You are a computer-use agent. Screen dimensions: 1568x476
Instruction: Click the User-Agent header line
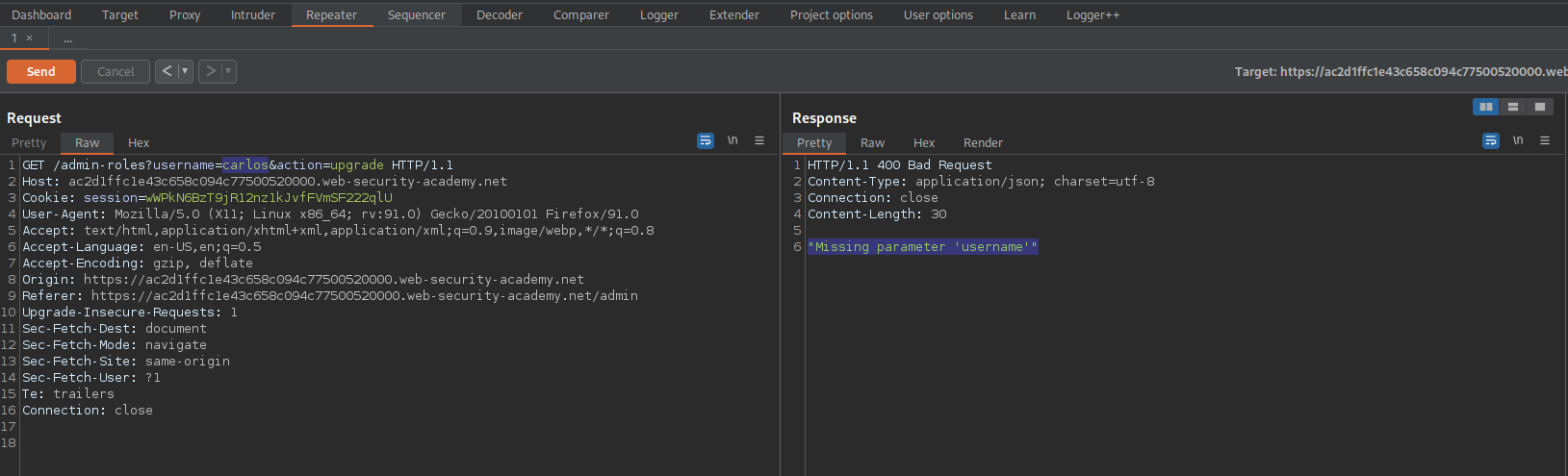330,213
